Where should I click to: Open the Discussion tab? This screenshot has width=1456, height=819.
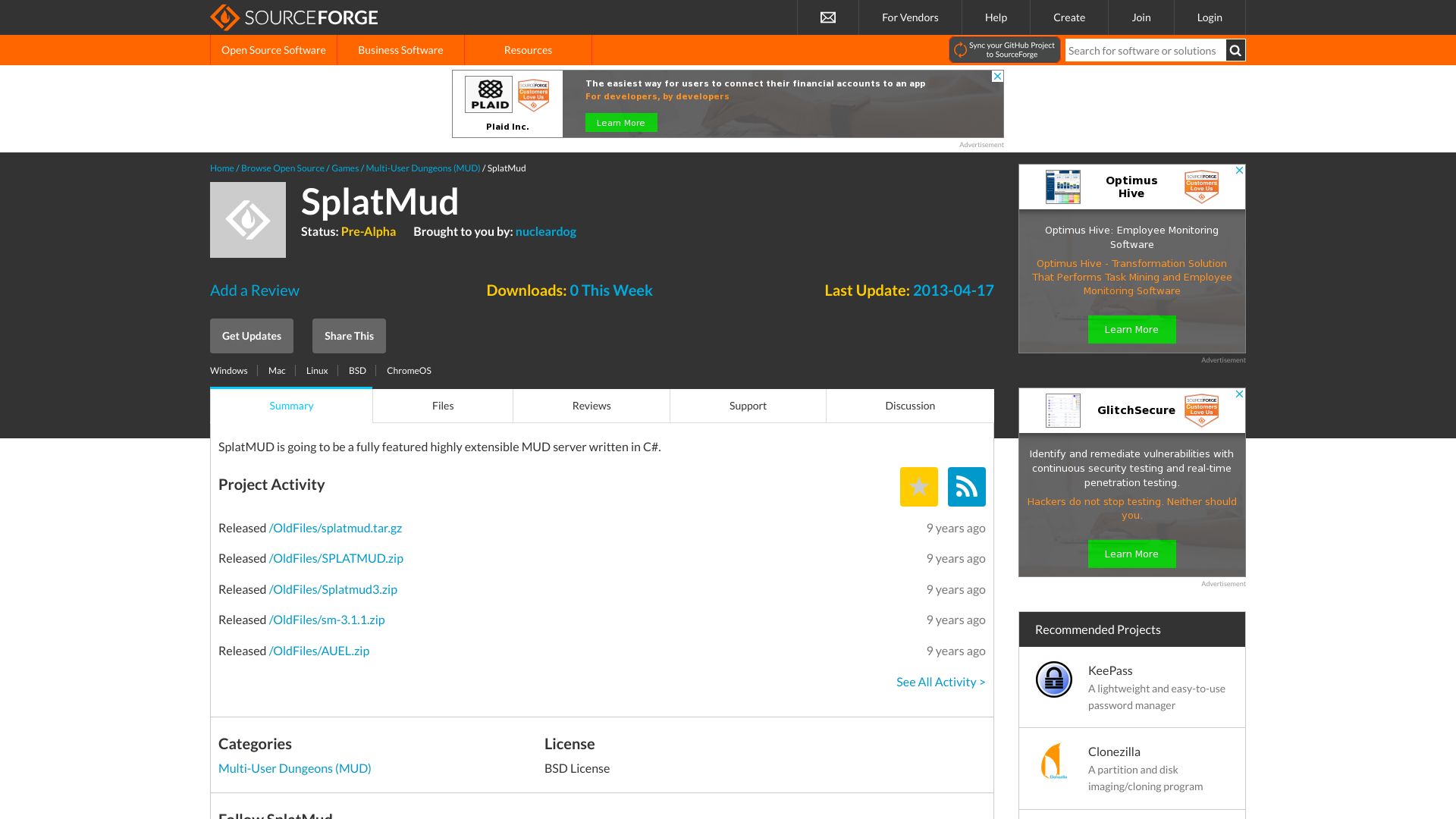(910, 406)
